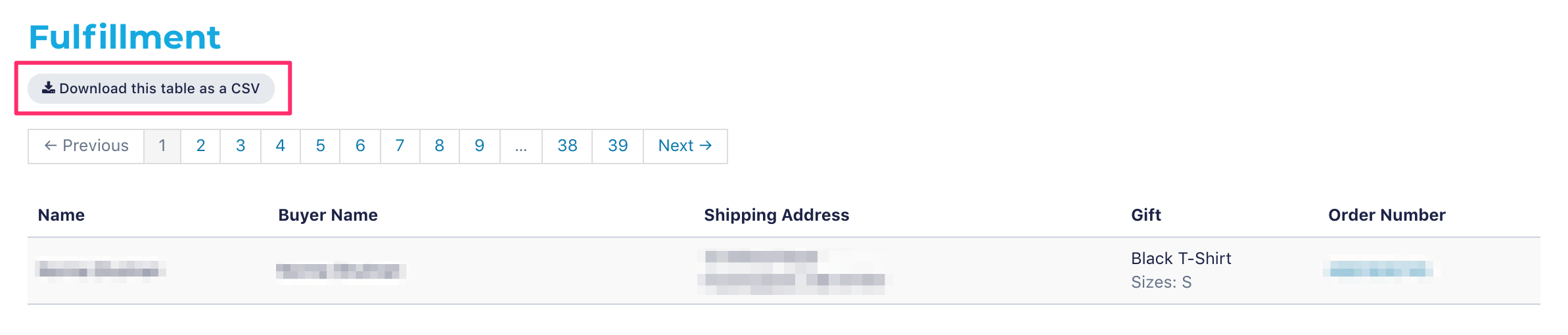Click the Shipping Address column header
Screen dimensions: 1568x335
coord(777,215)
